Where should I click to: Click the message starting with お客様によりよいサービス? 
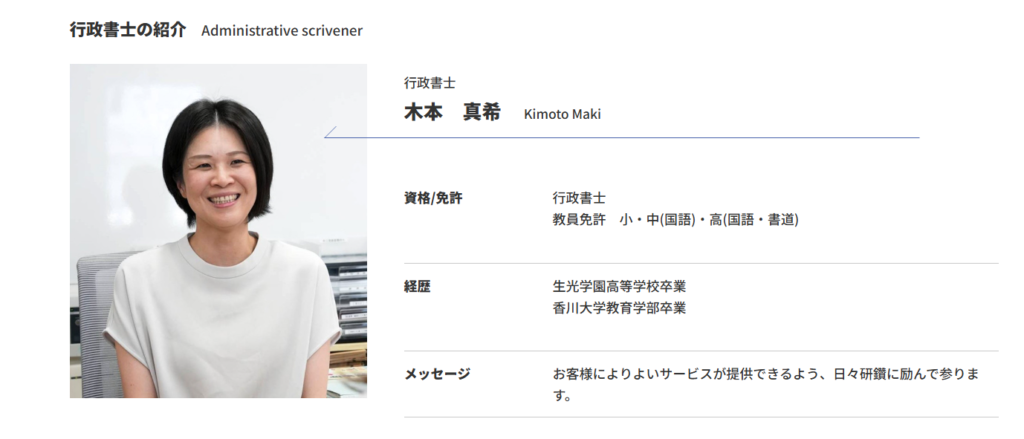tap(766, 385)
